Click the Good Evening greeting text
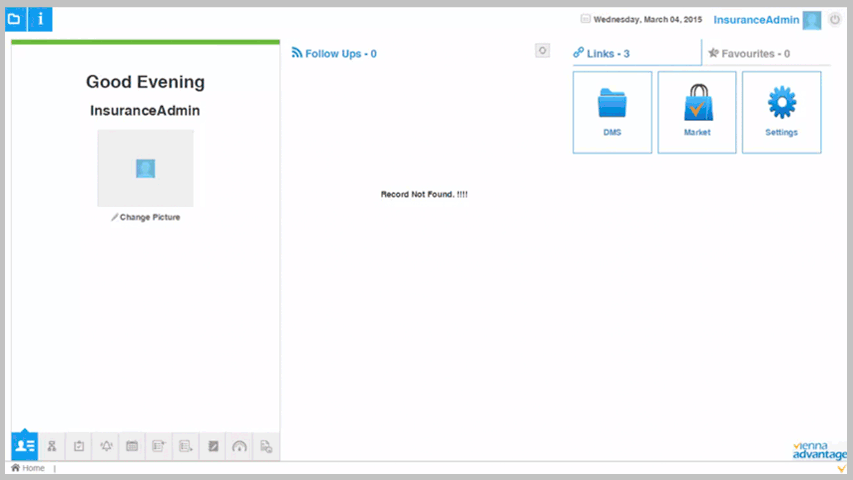 pyautogui.click(x=145, y=82)
